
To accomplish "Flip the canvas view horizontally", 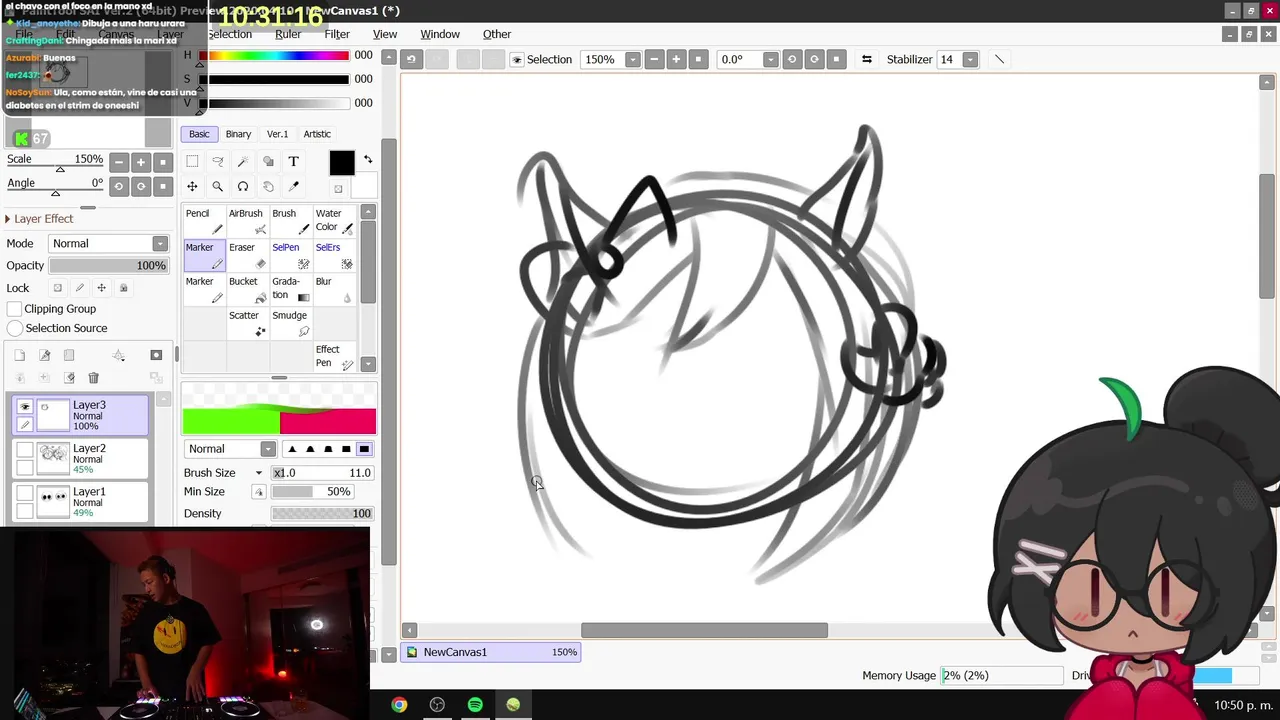I will pos(867,59).
